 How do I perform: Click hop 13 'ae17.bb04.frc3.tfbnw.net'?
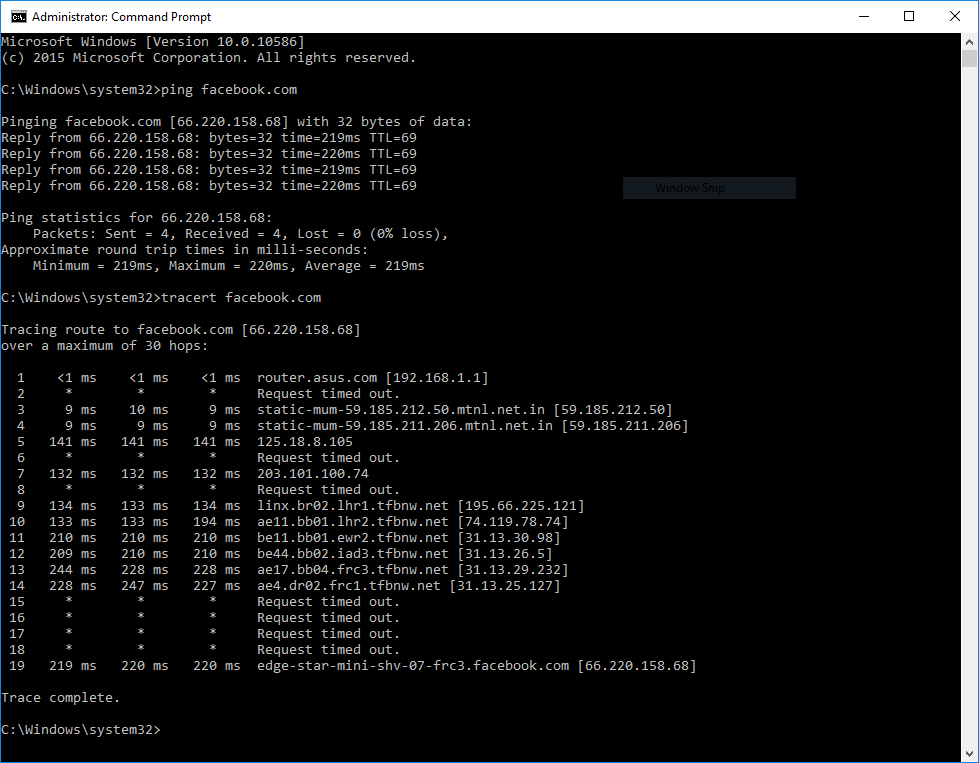353,570
